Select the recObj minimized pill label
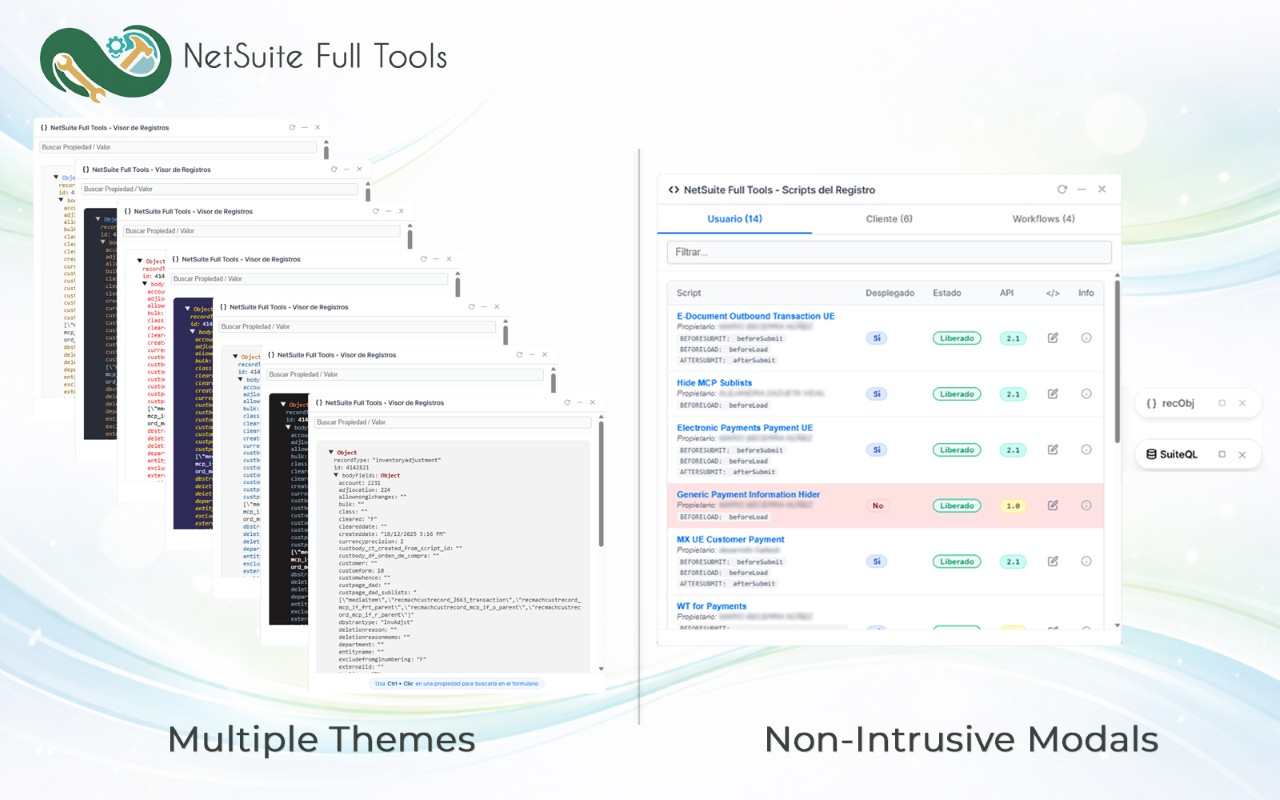Viewport: 1280px width, 800px height. coord(1178,403)
